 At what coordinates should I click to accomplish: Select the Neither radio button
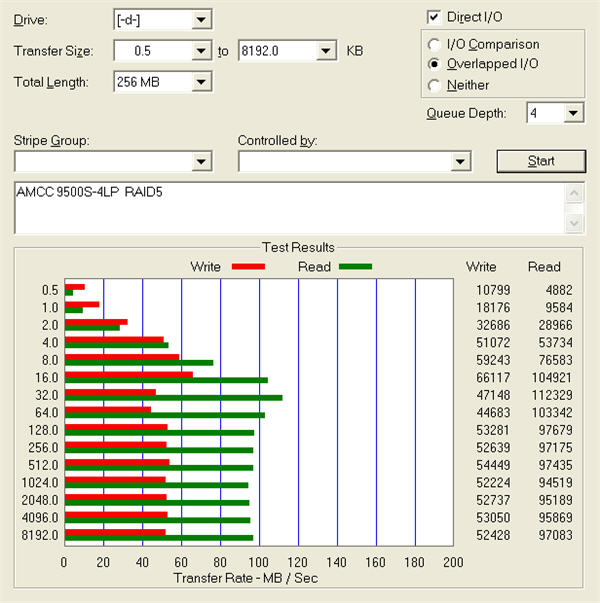click(x=434, y=85)
